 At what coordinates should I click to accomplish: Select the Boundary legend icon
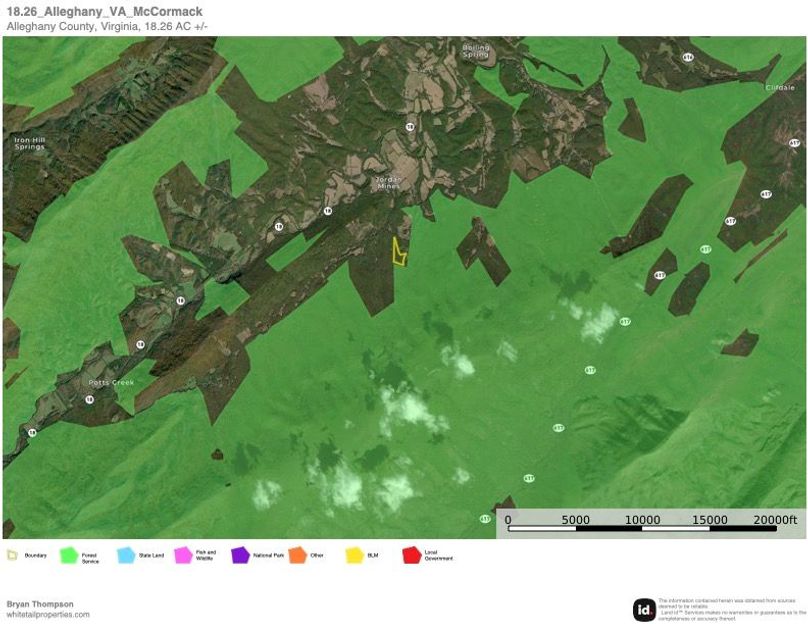click(x=15, y=554)
